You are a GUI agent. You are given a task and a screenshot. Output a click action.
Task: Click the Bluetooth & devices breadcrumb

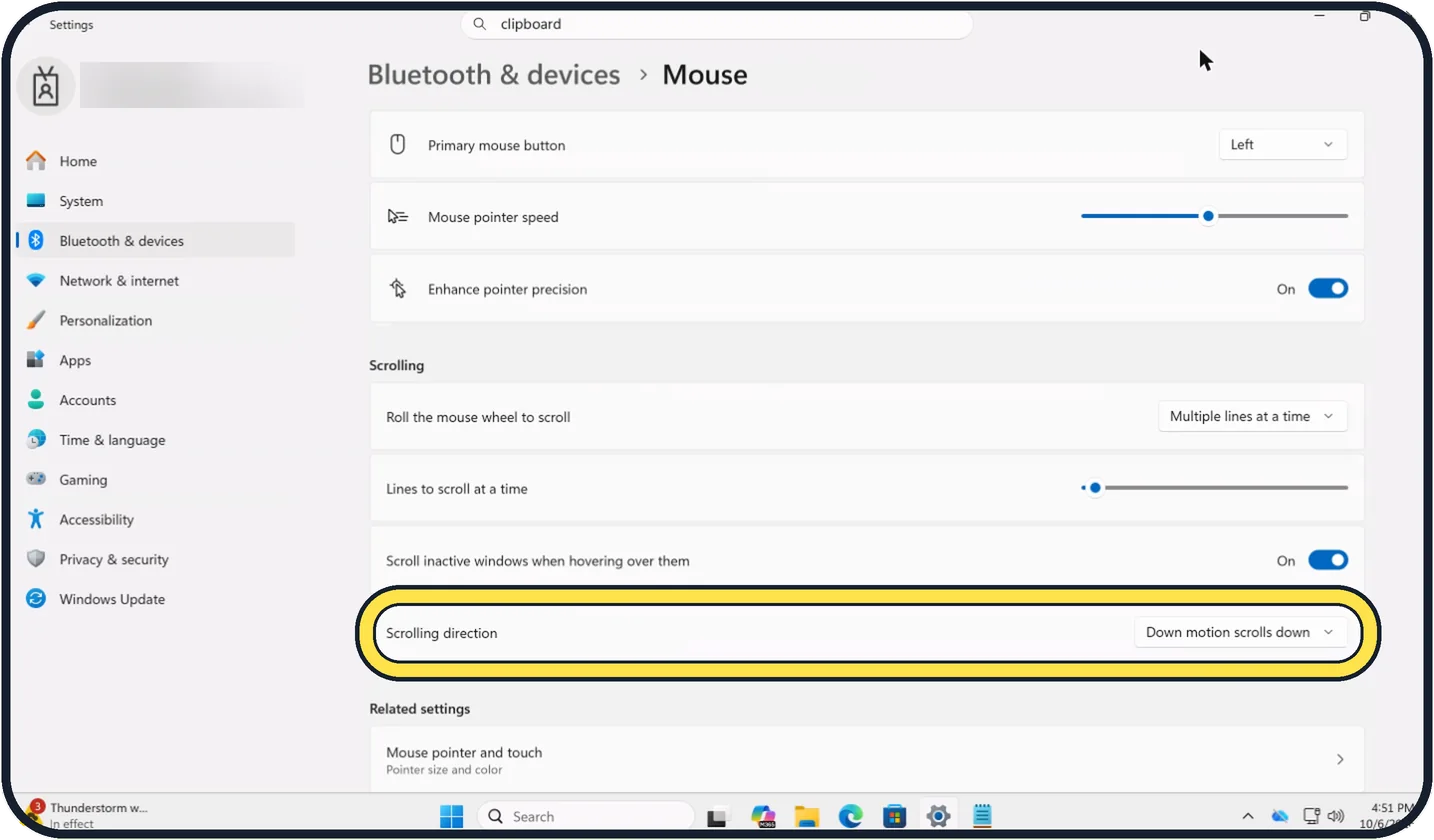pos(494,75)
